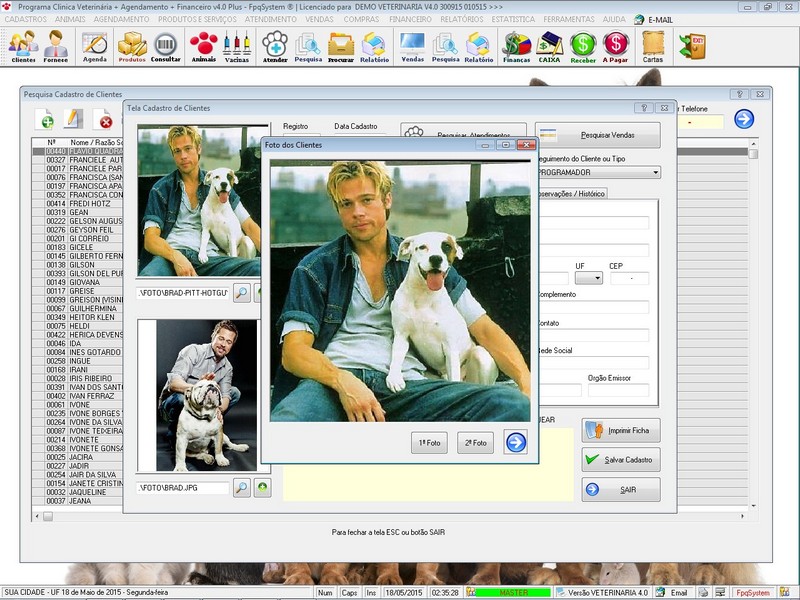Click the Agenda toolbar icon
The image size is (800, 600).
94,45
